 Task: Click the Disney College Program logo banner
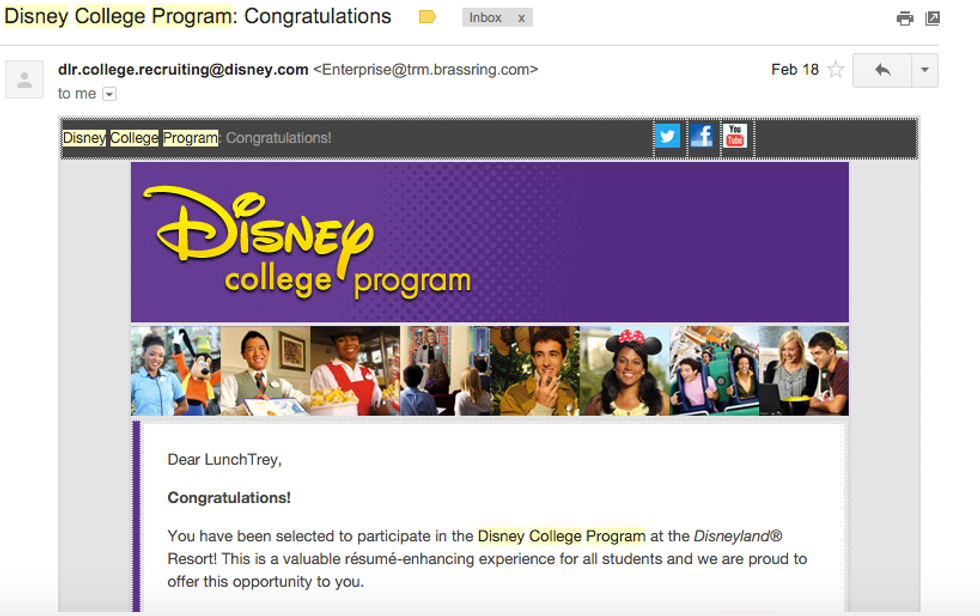click(489, 241)
